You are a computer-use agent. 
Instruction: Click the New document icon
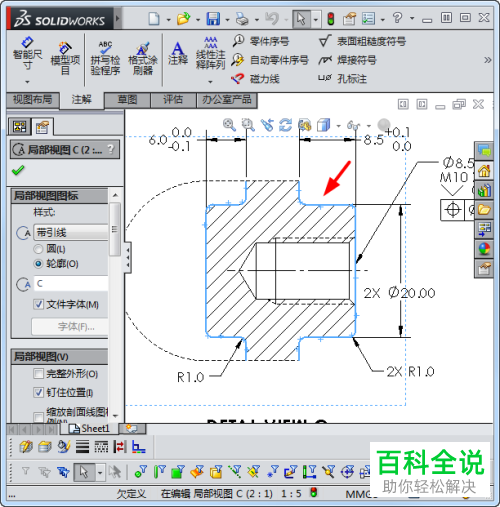click(154, 19)
